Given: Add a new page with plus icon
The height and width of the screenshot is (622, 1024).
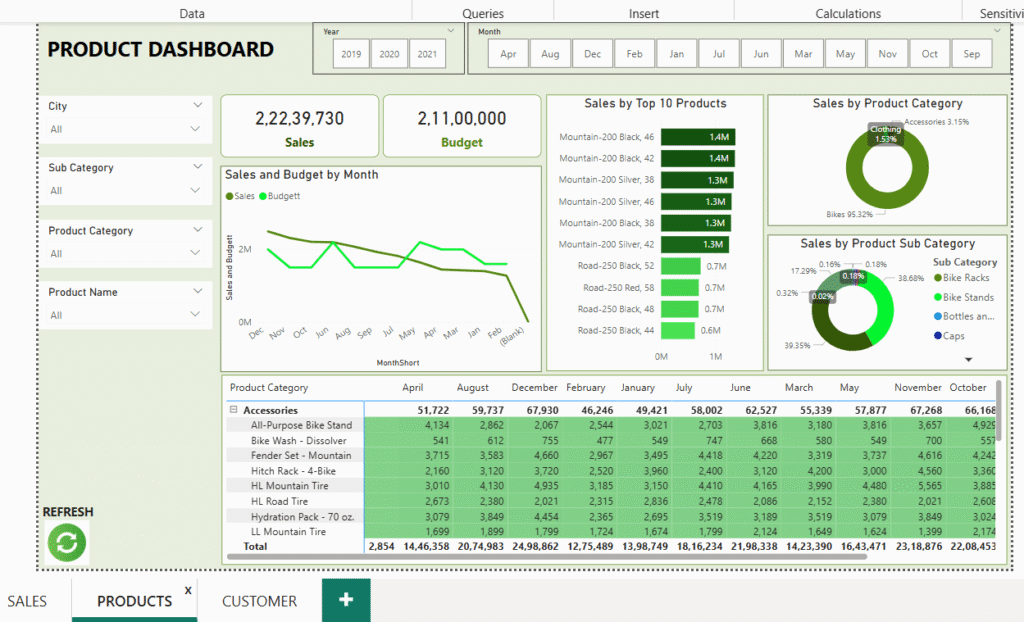Looking at the screenshot, I should tap(346, 600).
